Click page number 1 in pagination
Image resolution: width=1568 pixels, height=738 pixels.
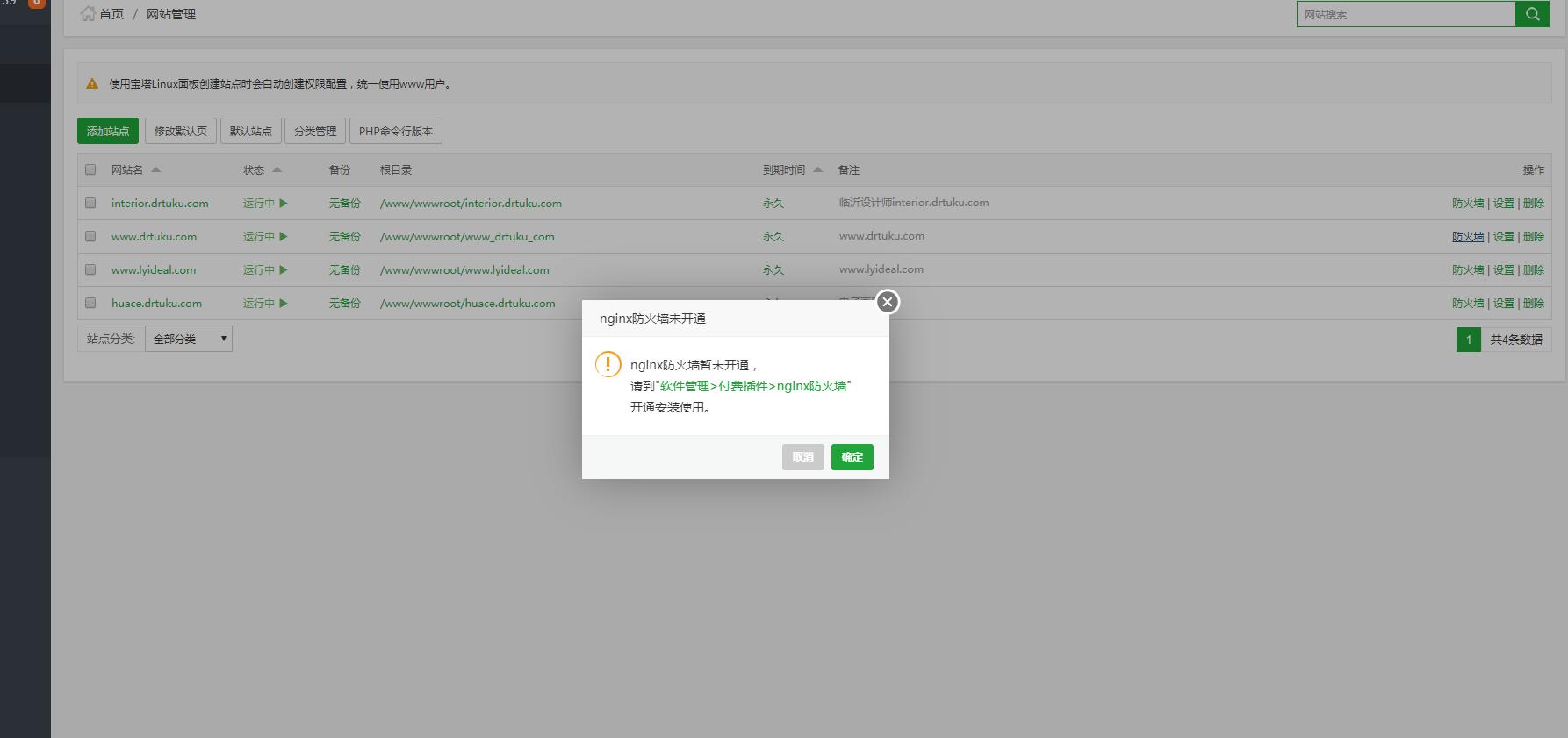click(1469, 340)
